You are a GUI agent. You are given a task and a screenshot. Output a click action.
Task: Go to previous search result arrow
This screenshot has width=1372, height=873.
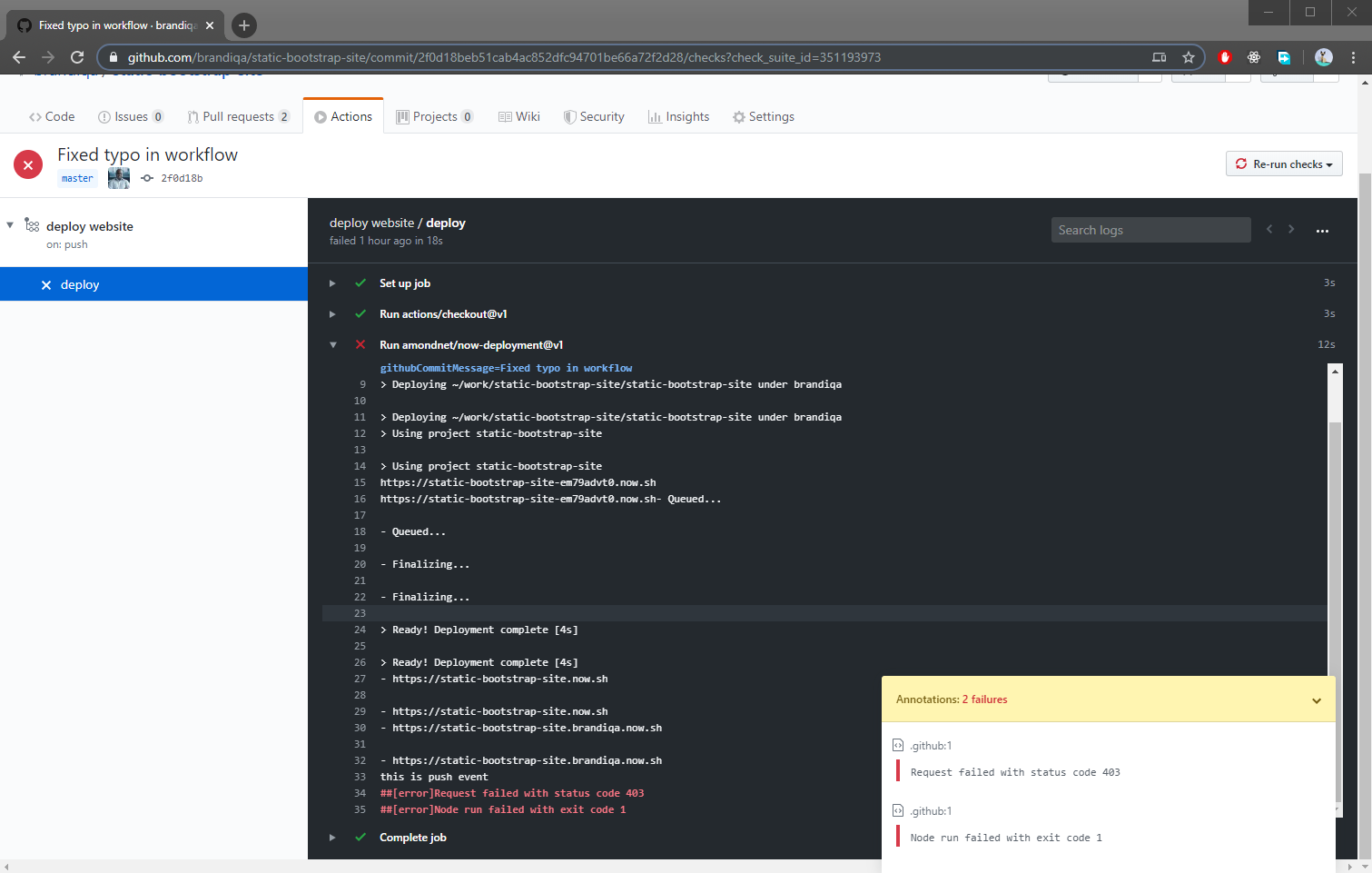[1269, 229]
